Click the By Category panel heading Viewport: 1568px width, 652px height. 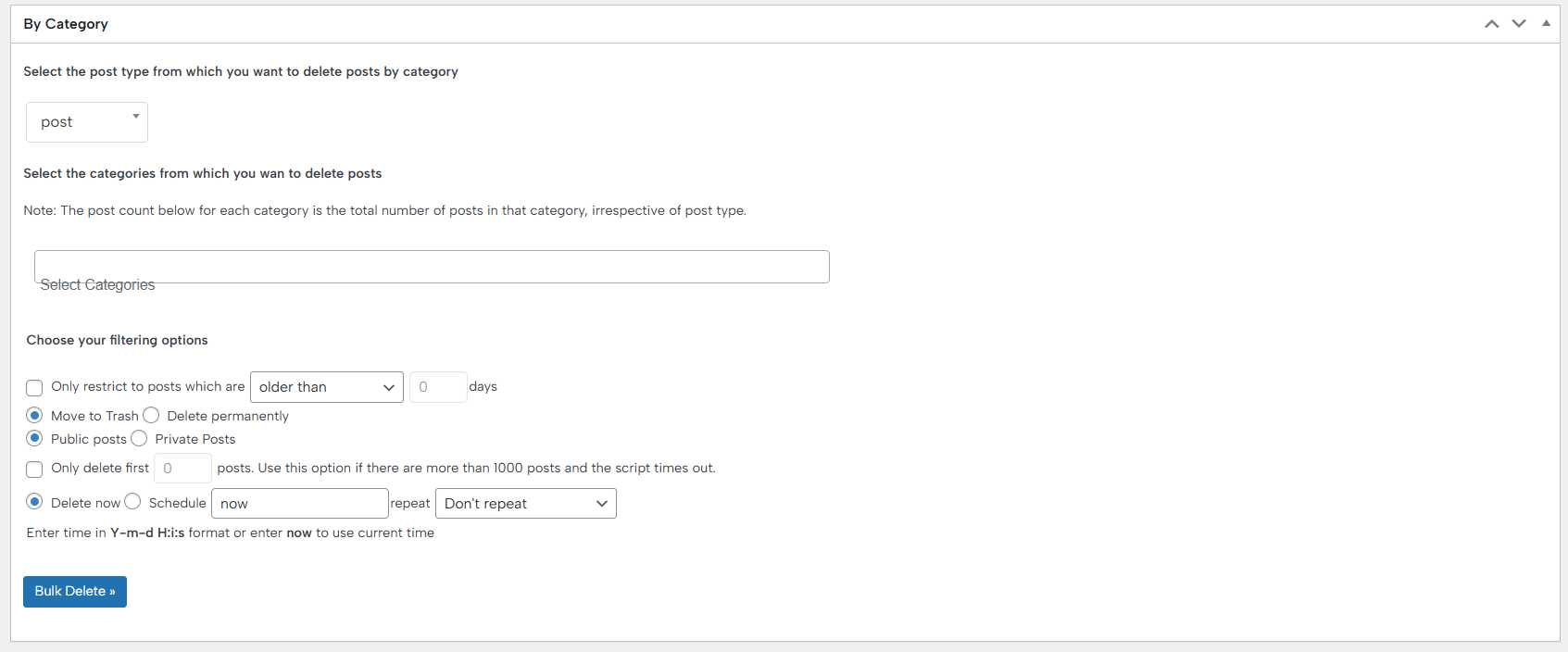pyautogui.click(x=66, y=24)
